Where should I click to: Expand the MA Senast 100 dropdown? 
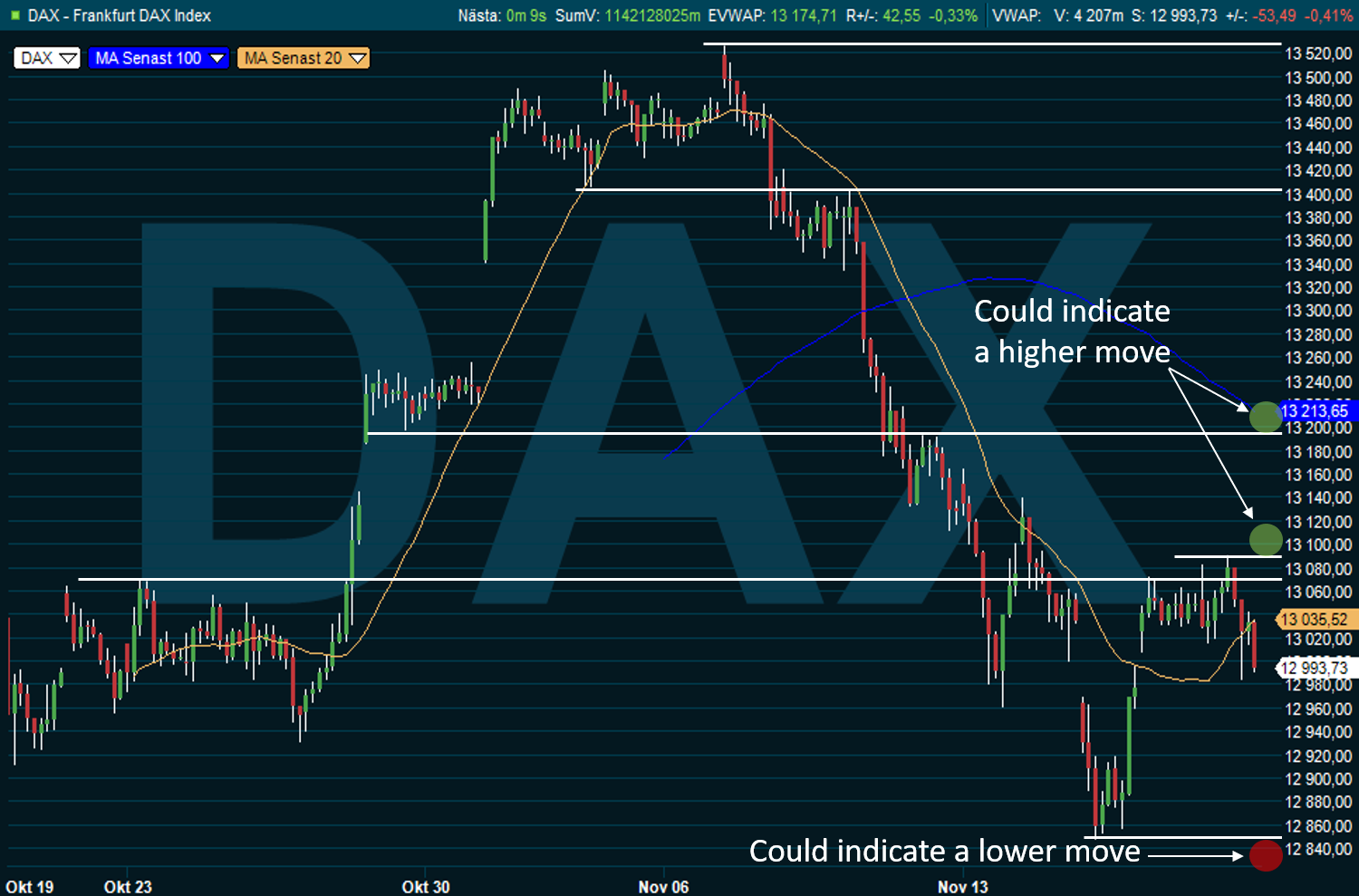pos(159,58)
